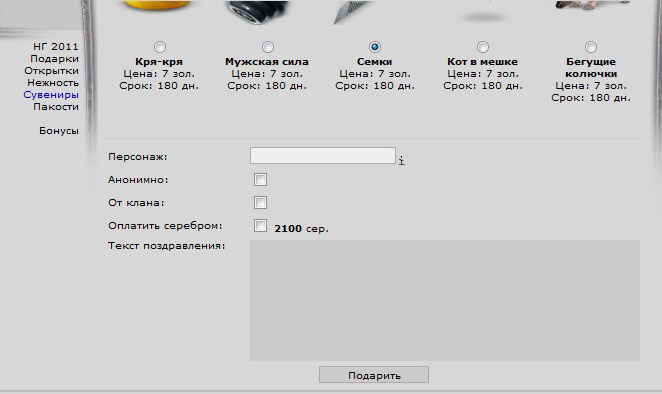Go to the Пакости section

click(56, 107)
